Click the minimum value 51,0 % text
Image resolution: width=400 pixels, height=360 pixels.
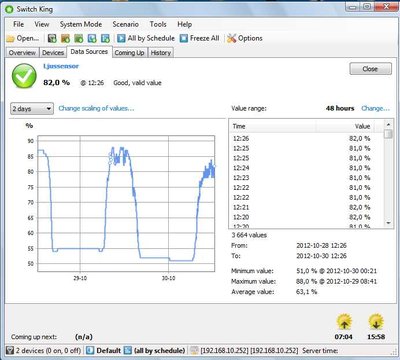pos(337,271)
